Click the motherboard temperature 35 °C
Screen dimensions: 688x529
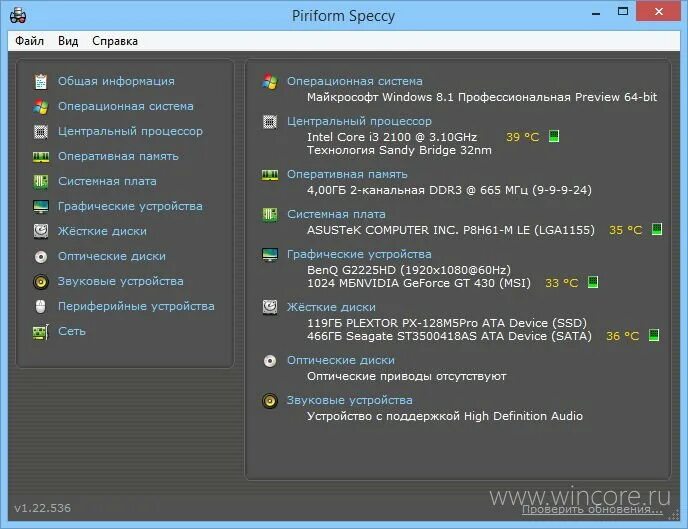pos(626,230)
